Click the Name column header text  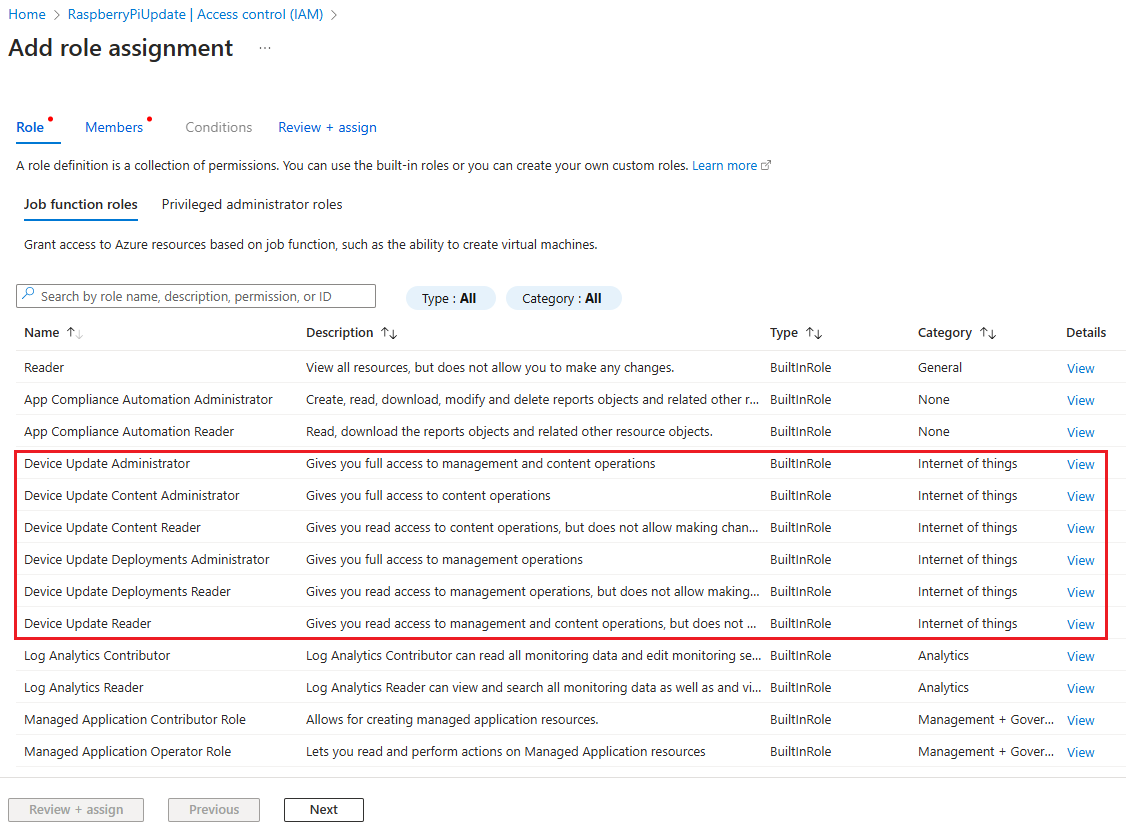coord(42,333)
